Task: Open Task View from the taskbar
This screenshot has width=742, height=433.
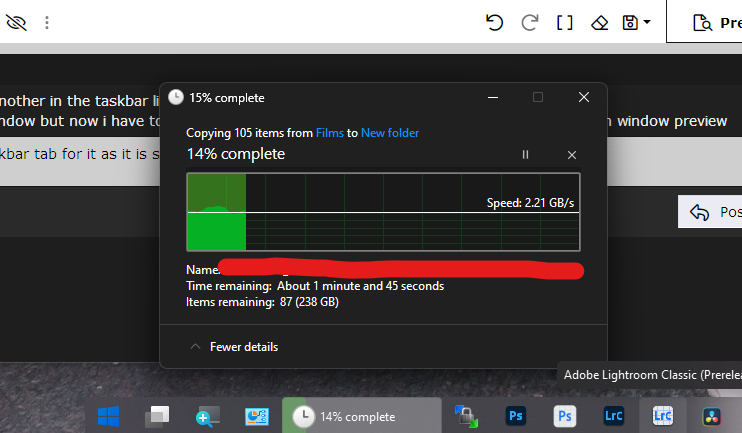Action: coord(157,416)
